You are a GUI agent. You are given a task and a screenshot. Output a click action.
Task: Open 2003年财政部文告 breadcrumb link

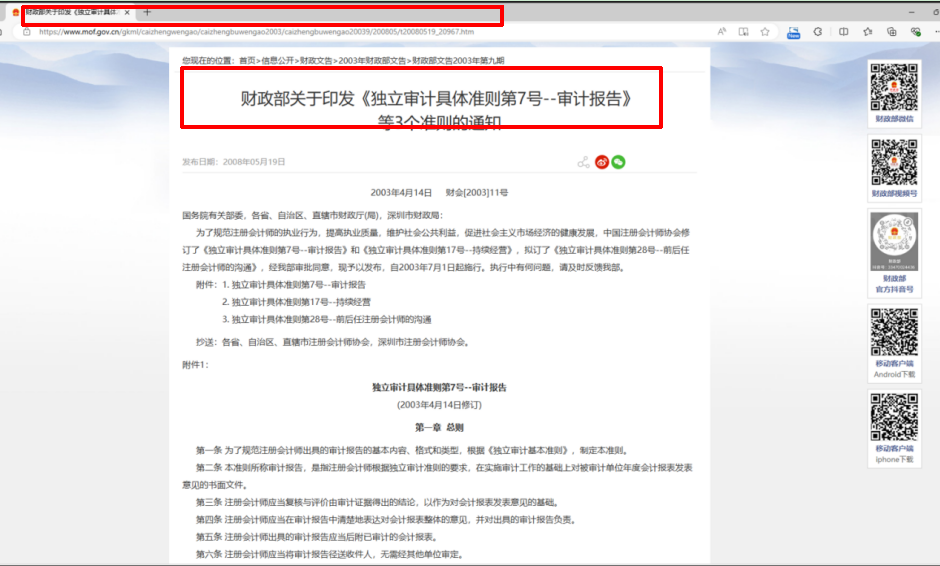[372, 61]
